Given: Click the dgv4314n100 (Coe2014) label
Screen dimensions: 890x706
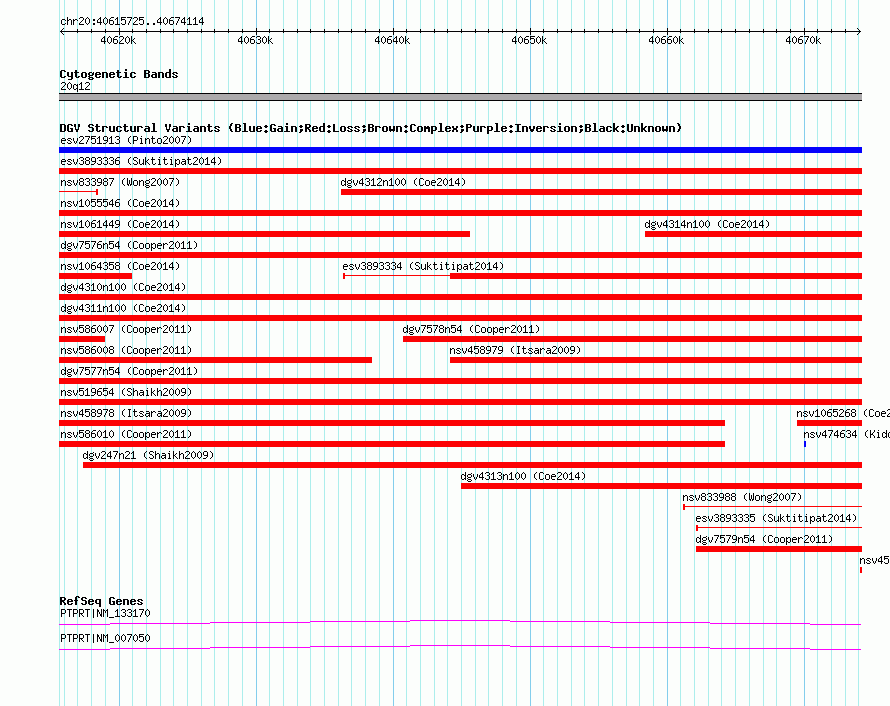Looking at the screenshot, I should [x=707, y=224].
